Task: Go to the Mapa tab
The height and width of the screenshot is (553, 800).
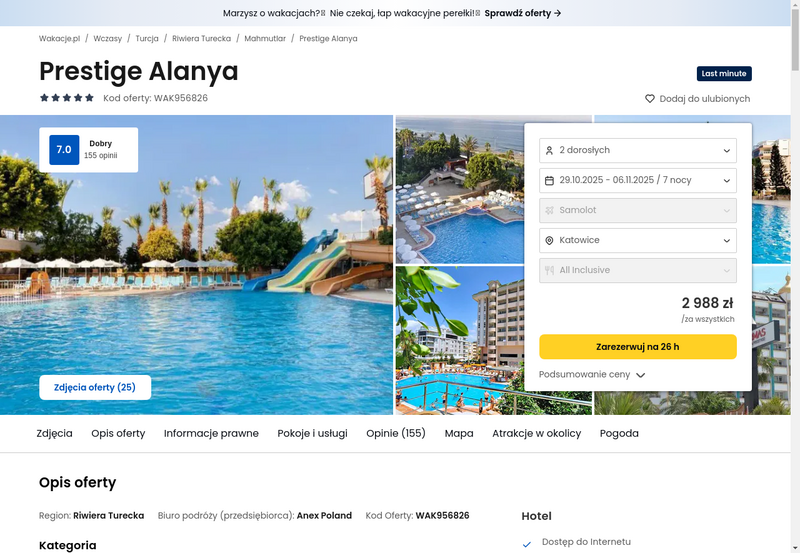Action: pyautogui.click(x=459, y=433)
